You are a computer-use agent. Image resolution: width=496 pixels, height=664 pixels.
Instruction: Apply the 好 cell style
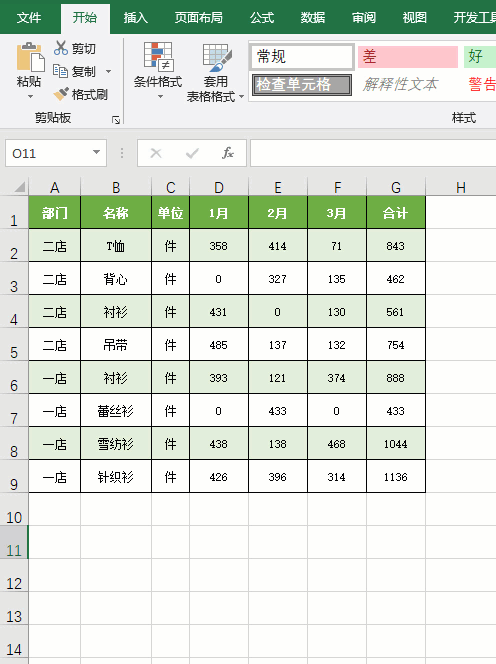point(480,57)
